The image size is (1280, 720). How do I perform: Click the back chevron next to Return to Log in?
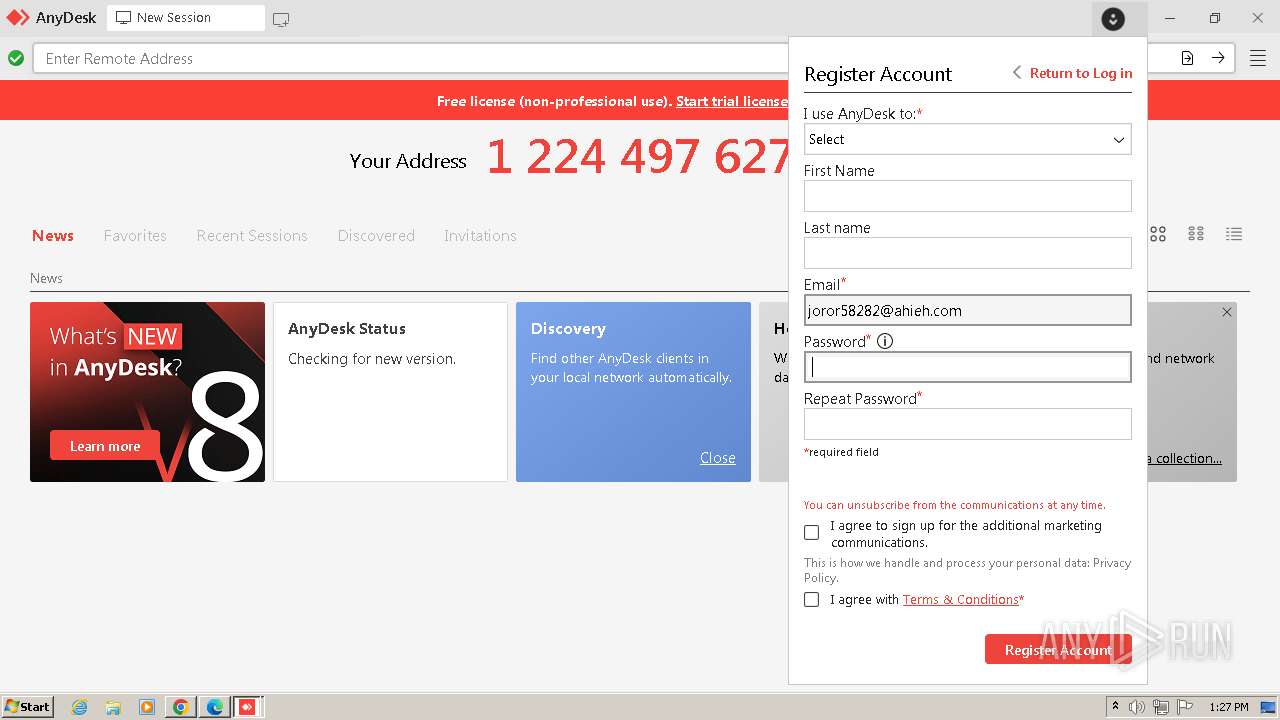point(1017,73)
